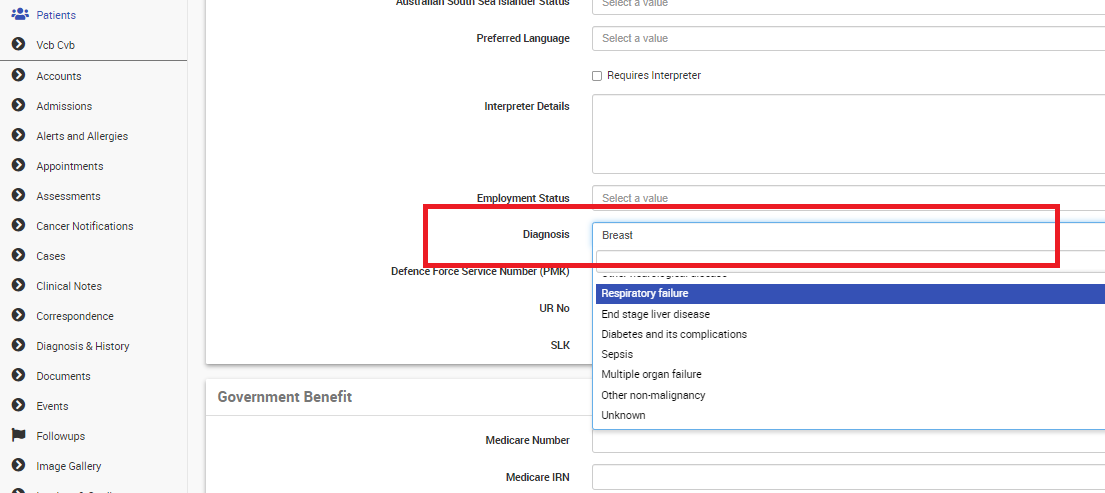Open the Events section
The image size is (1105, 493).
[x=52, y=406]
